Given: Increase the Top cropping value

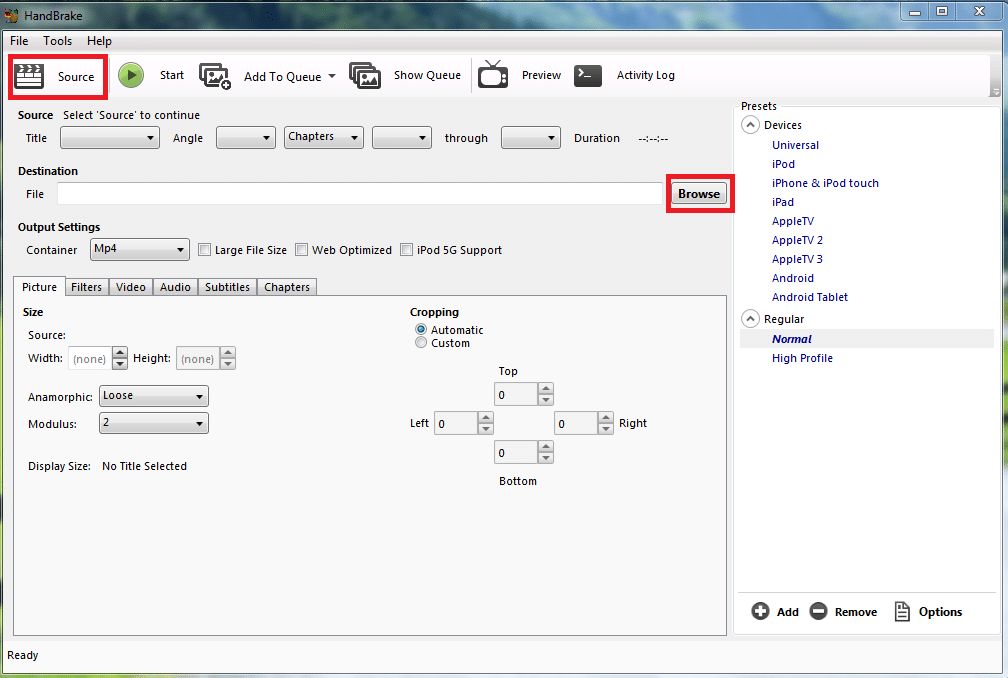Looking at the screenshot, I should pos(546,389).
